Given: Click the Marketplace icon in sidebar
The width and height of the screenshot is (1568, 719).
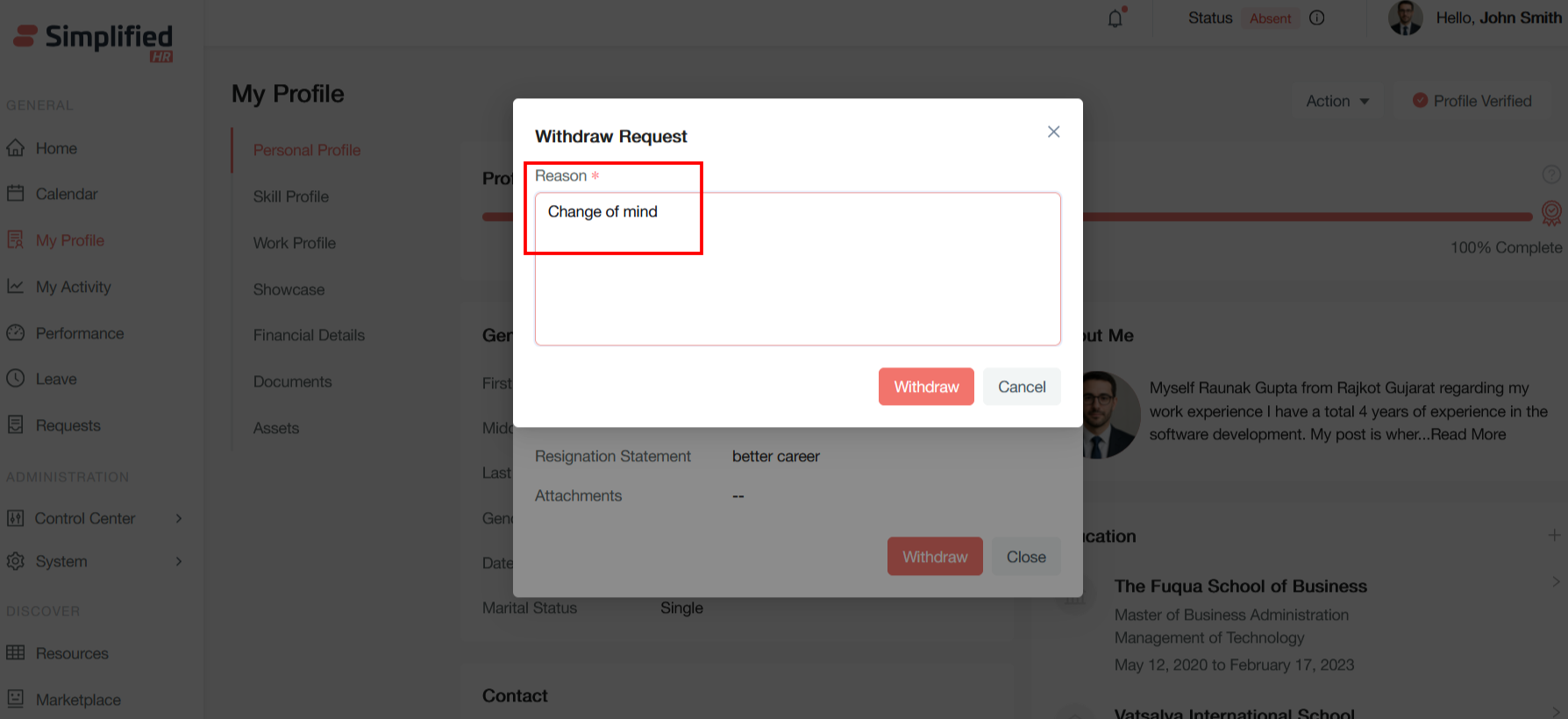Looking at the screenshot, I should tap(16, 699).
